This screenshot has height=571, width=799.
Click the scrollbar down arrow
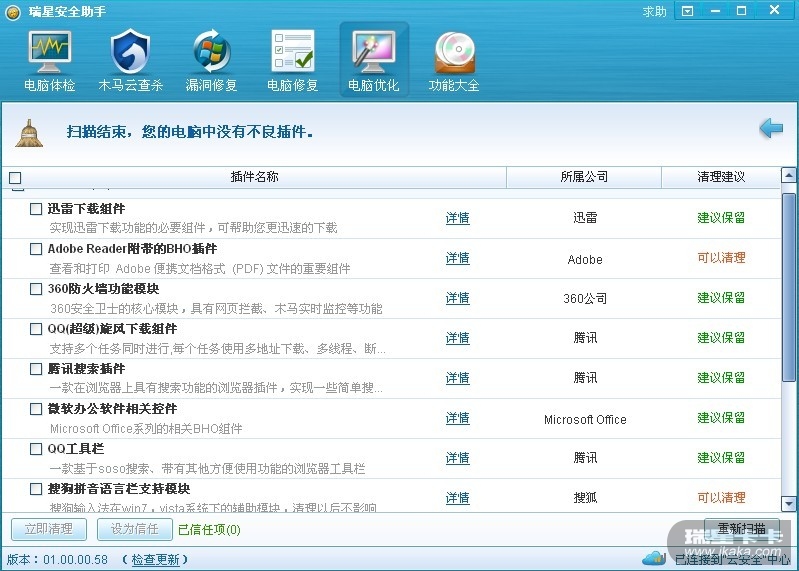789,504
